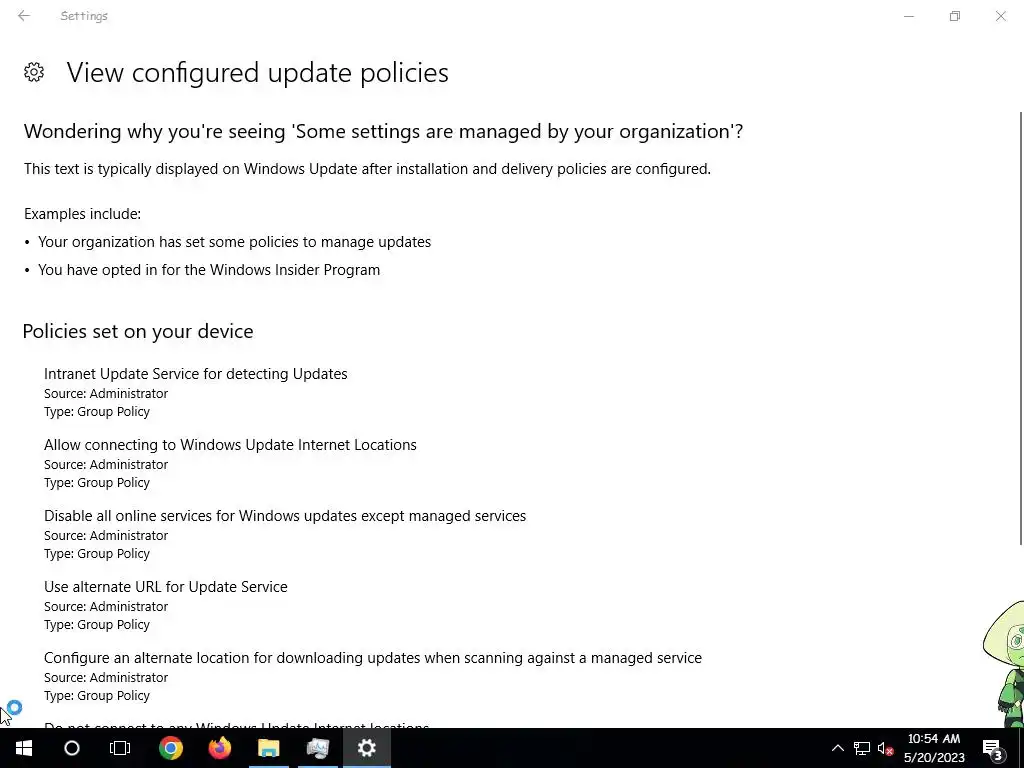Viewport: 1024px width, 768px height.
Task: Minimize the Settings window
Action: (x=908, y=16)
